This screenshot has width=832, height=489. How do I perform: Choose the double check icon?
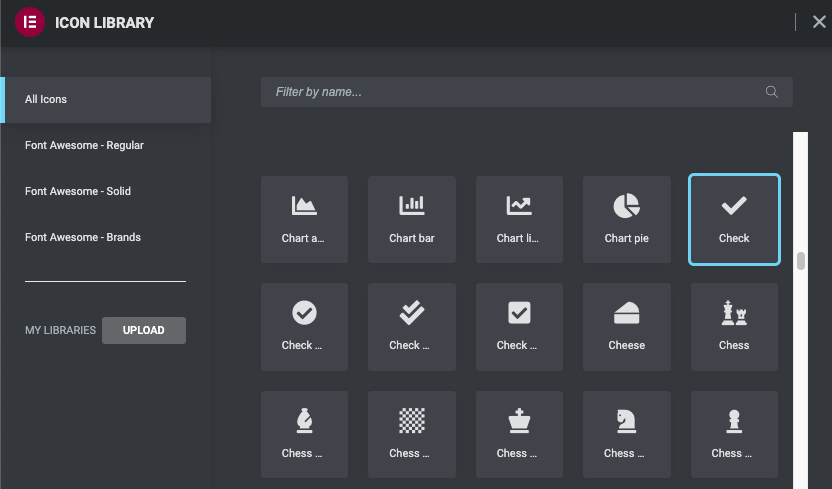point(412,327)
